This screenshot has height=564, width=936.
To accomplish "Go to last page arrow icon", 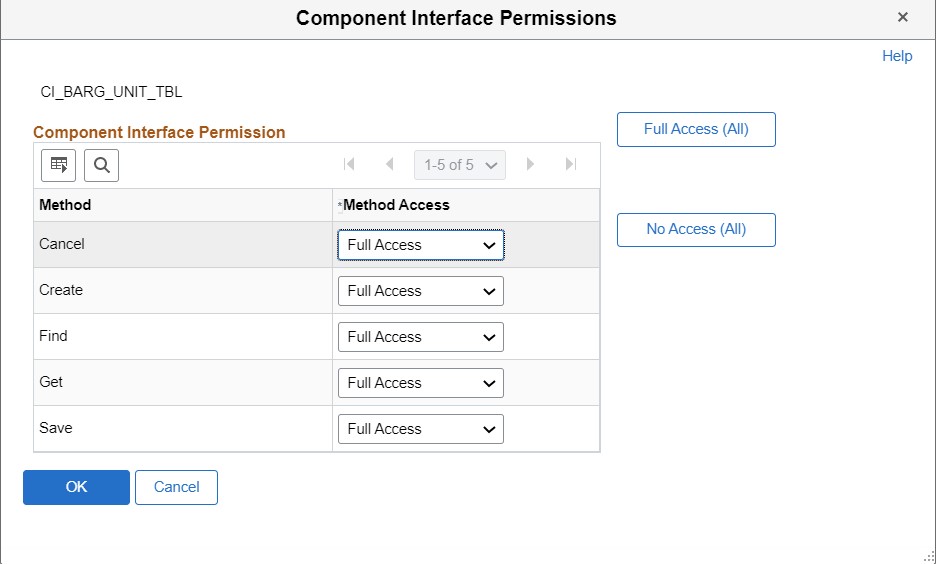I will (571, 165).
